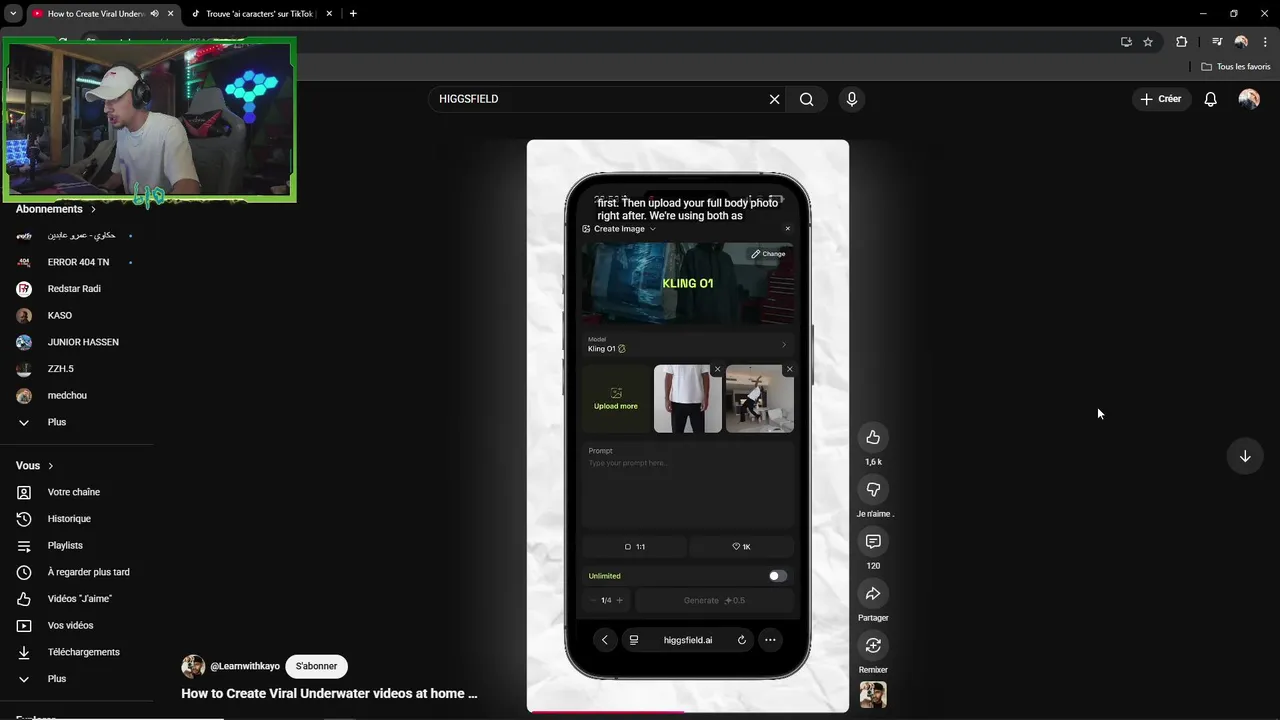Mute the YouTube tab audio icon
Image resolution: width=1280 pixels, height=720 pixels.
point(154,14)
